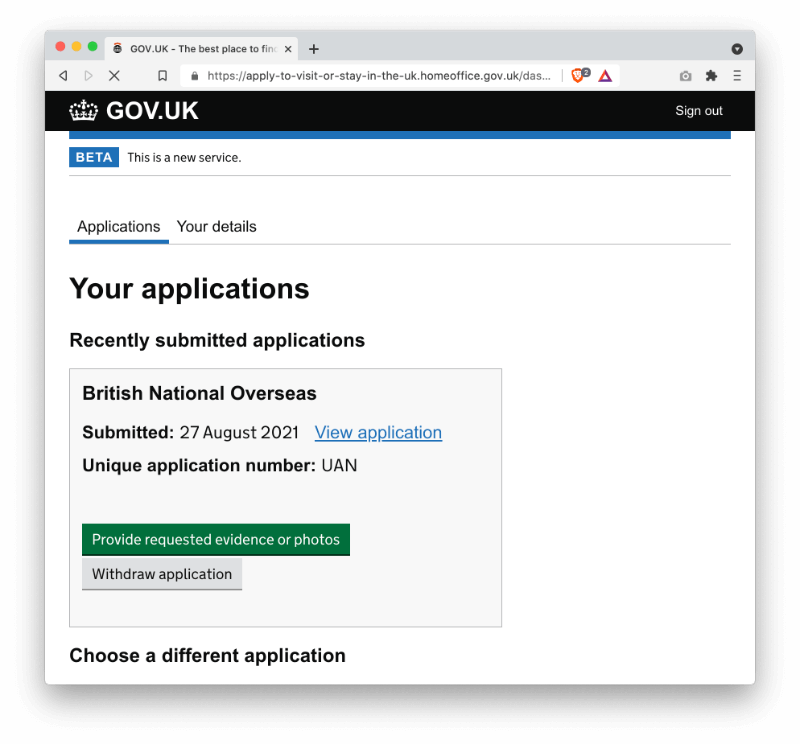
Task: Select the GOV.UK browser tab
Action: click(202, 48)
